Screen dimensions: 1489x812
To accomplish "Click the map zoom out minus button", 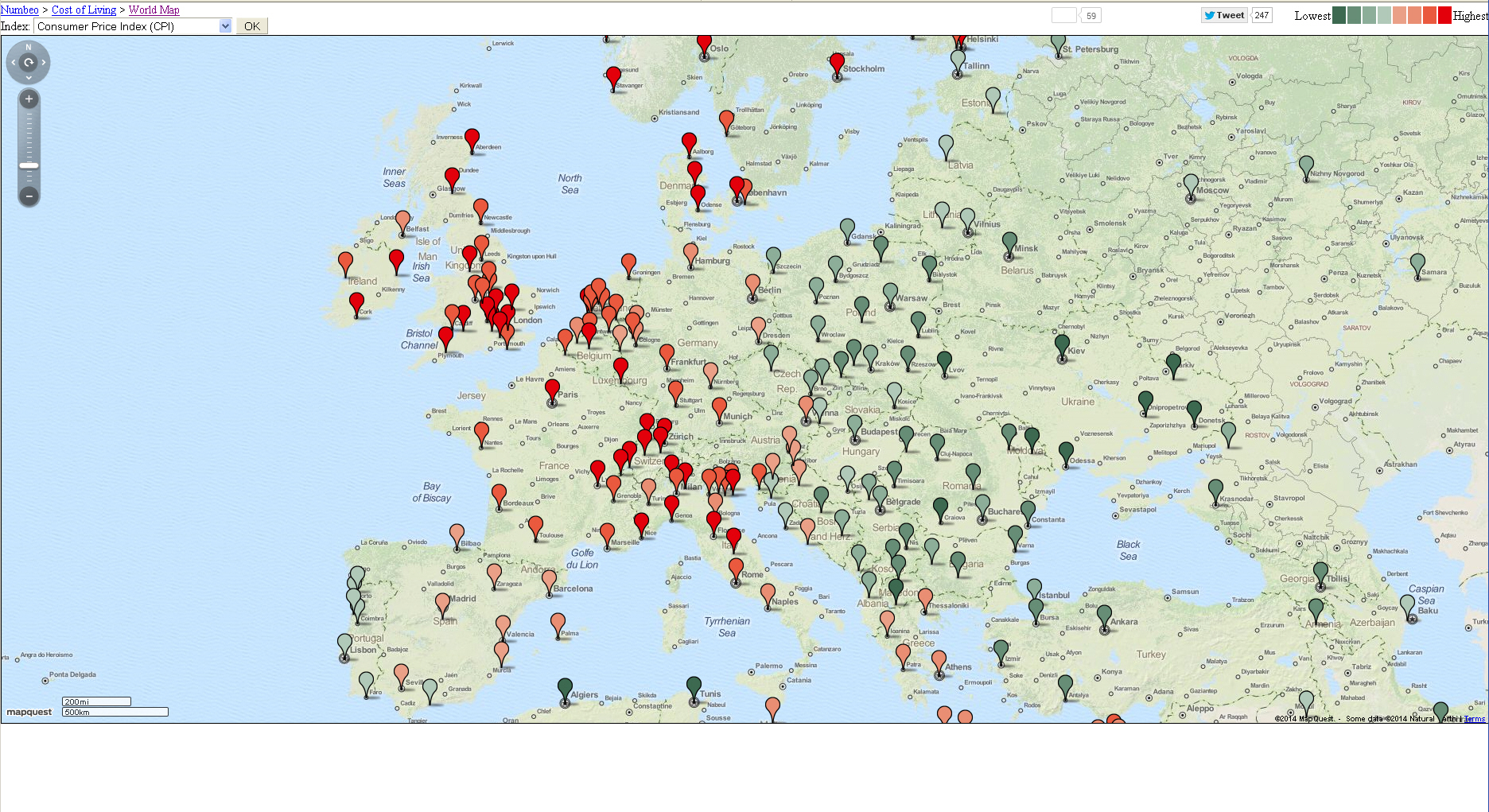I will pos(29,196).
